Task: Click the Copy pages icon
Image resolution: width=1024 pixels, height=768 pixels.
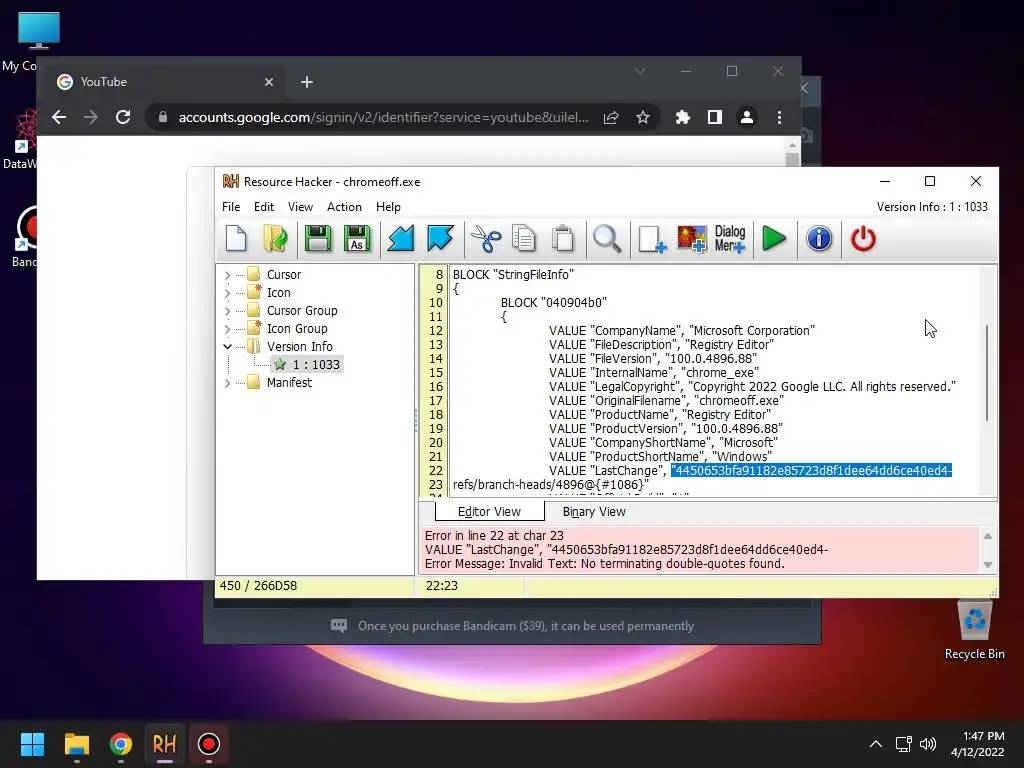Action: point(524,239)
